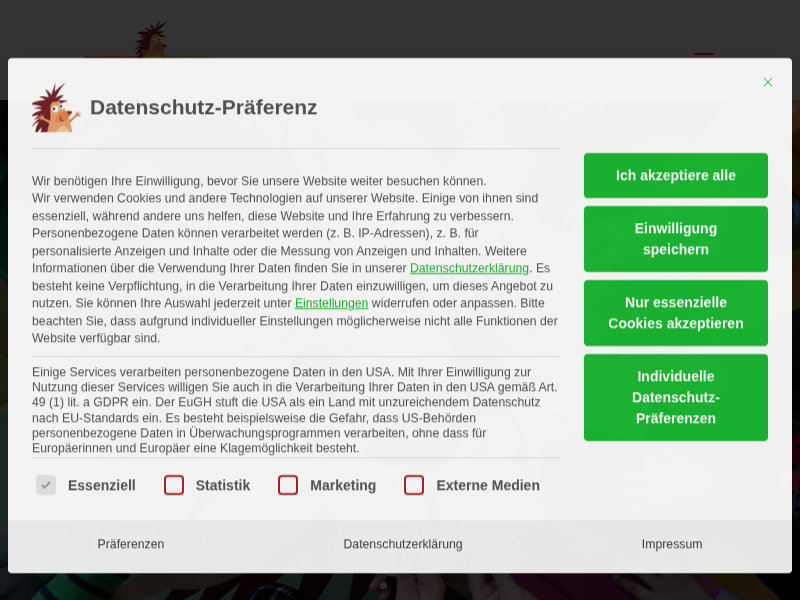800x600 pixels.
Task: Click the underlined Einstellungen link
Action: coord(331,303)
